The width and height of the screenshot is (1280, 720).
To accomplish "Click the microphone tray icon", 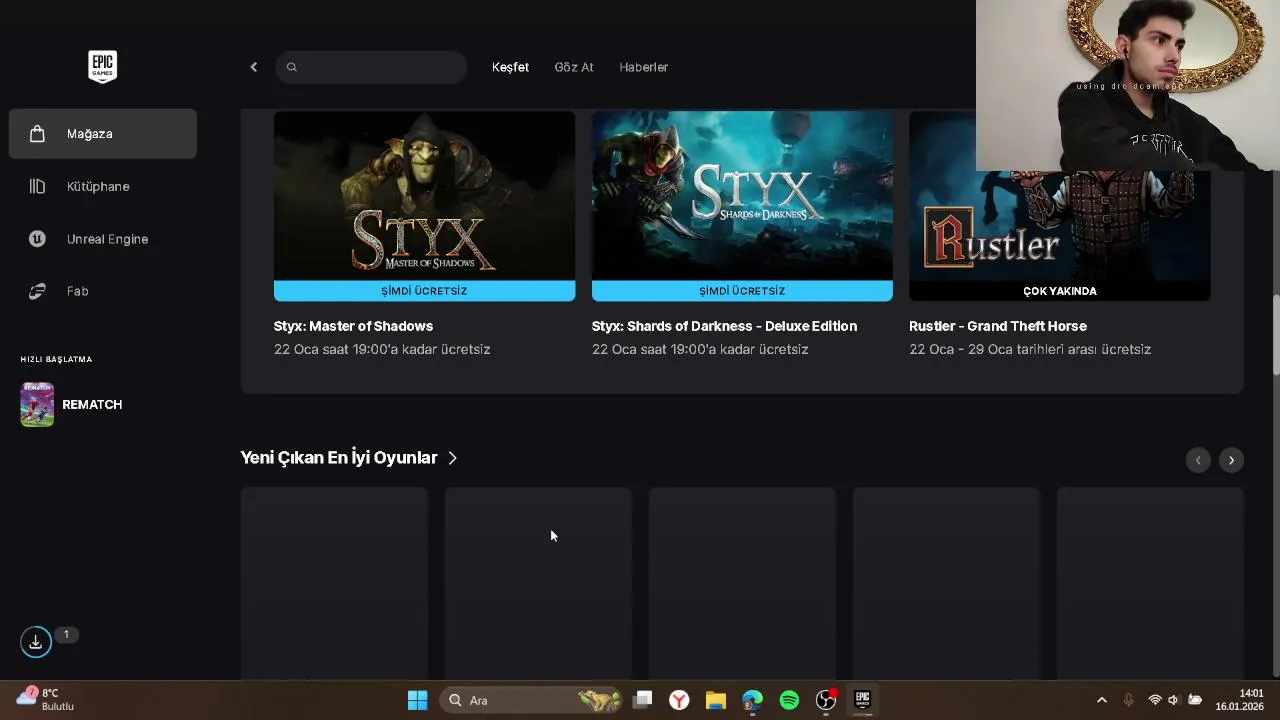I will tap(1128, 700).
